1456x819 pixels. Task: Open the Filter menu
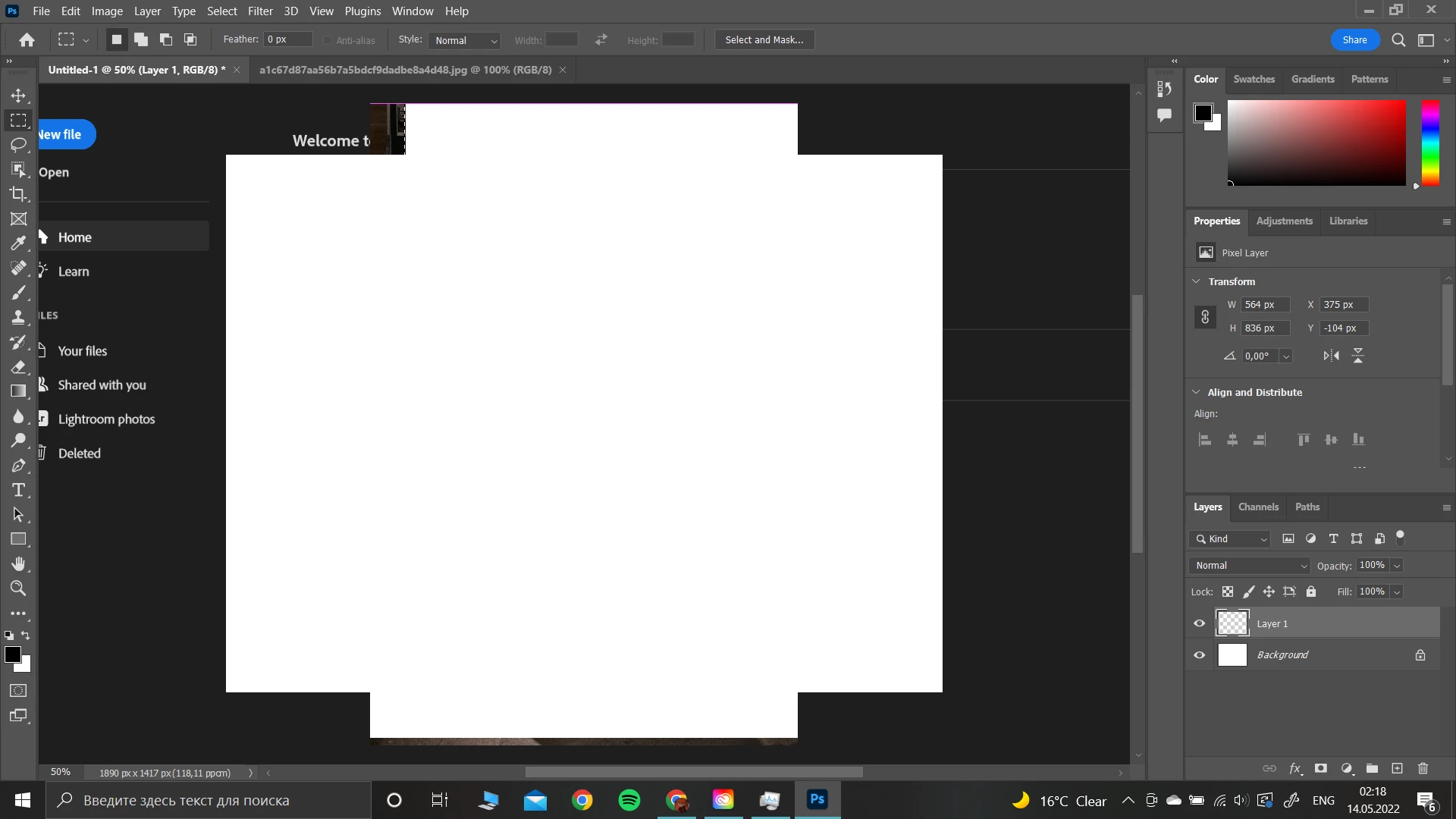point(260,11)
